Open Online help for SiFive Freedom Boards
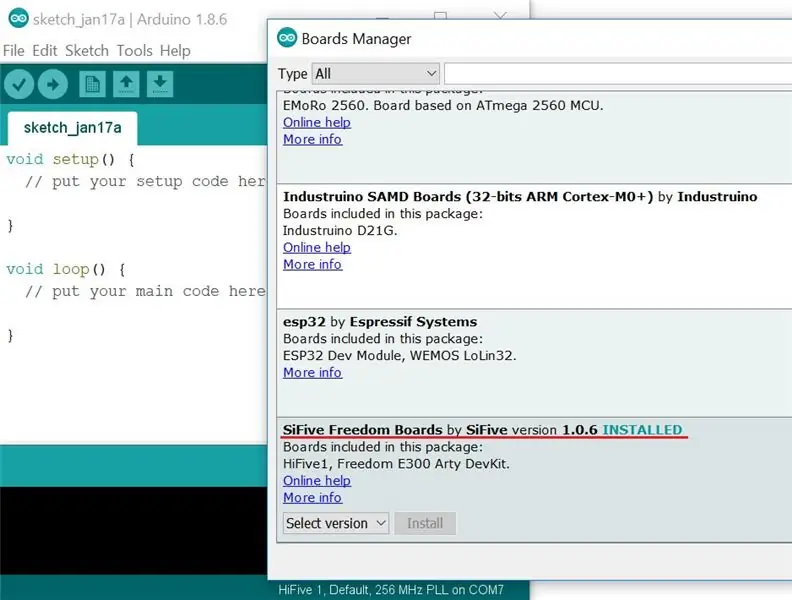This screenshot has height=600, width=792. (317, 481)
